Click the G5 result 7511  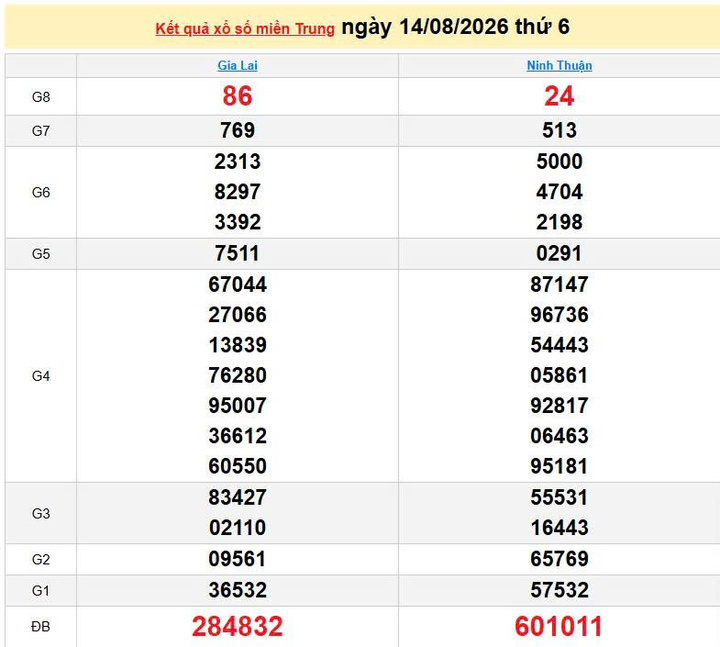[237, 253]
